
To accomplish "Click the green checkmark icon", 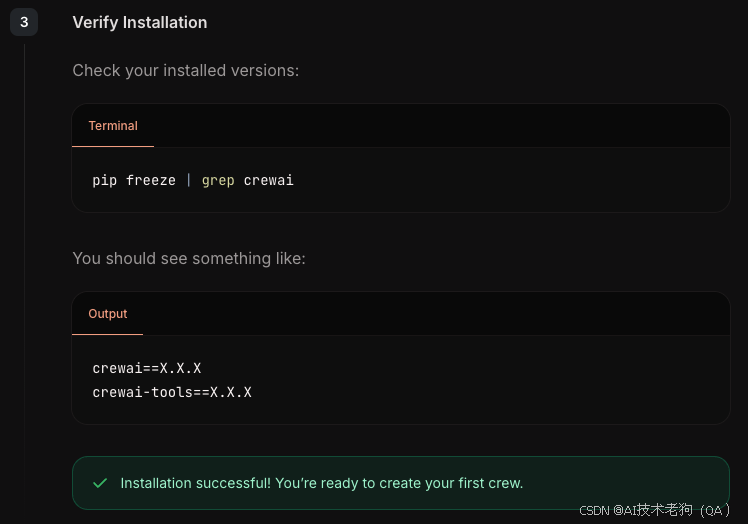I will (x=100, y=483).
